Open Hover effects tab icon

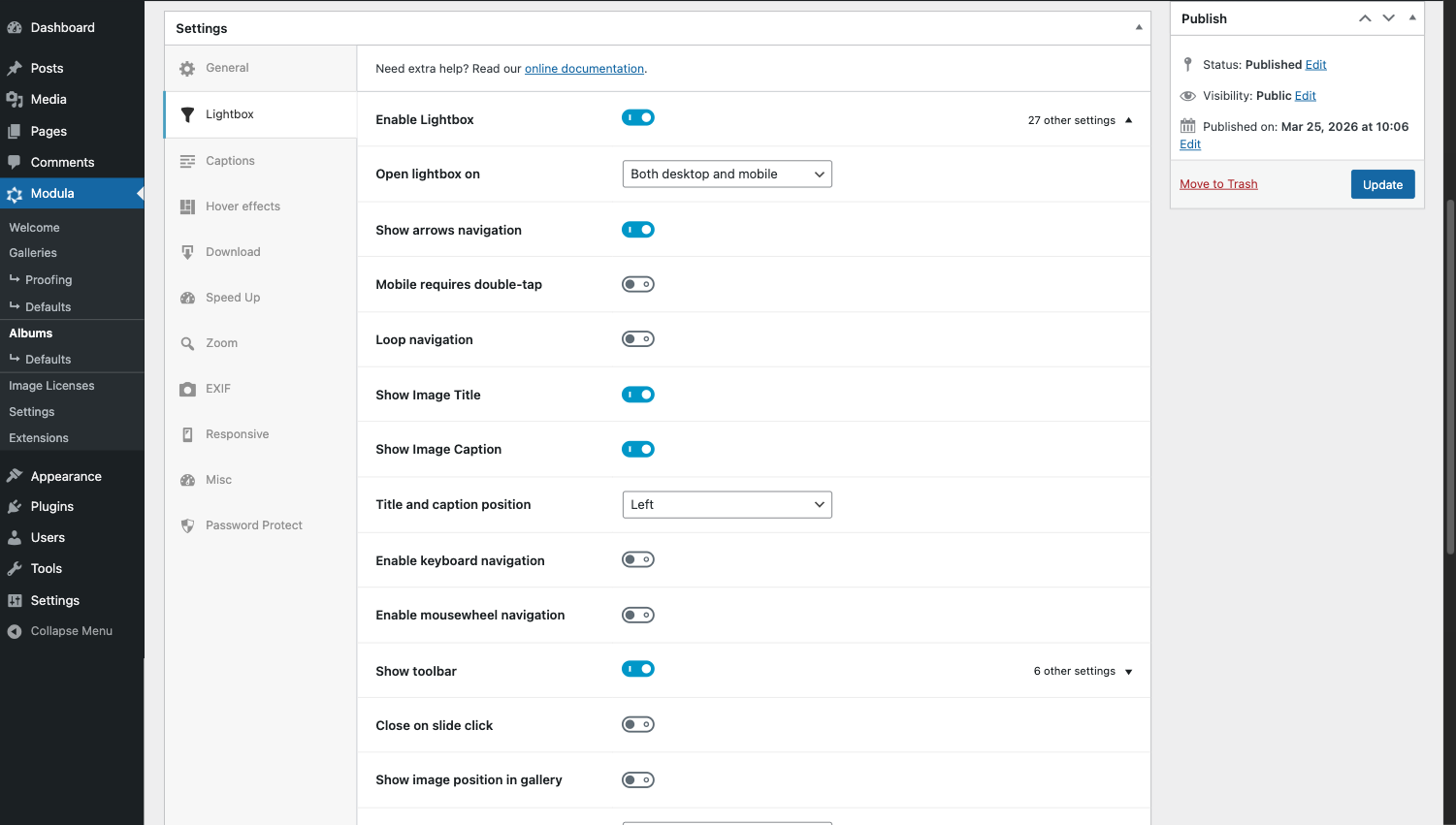click(x=187, y=206)
